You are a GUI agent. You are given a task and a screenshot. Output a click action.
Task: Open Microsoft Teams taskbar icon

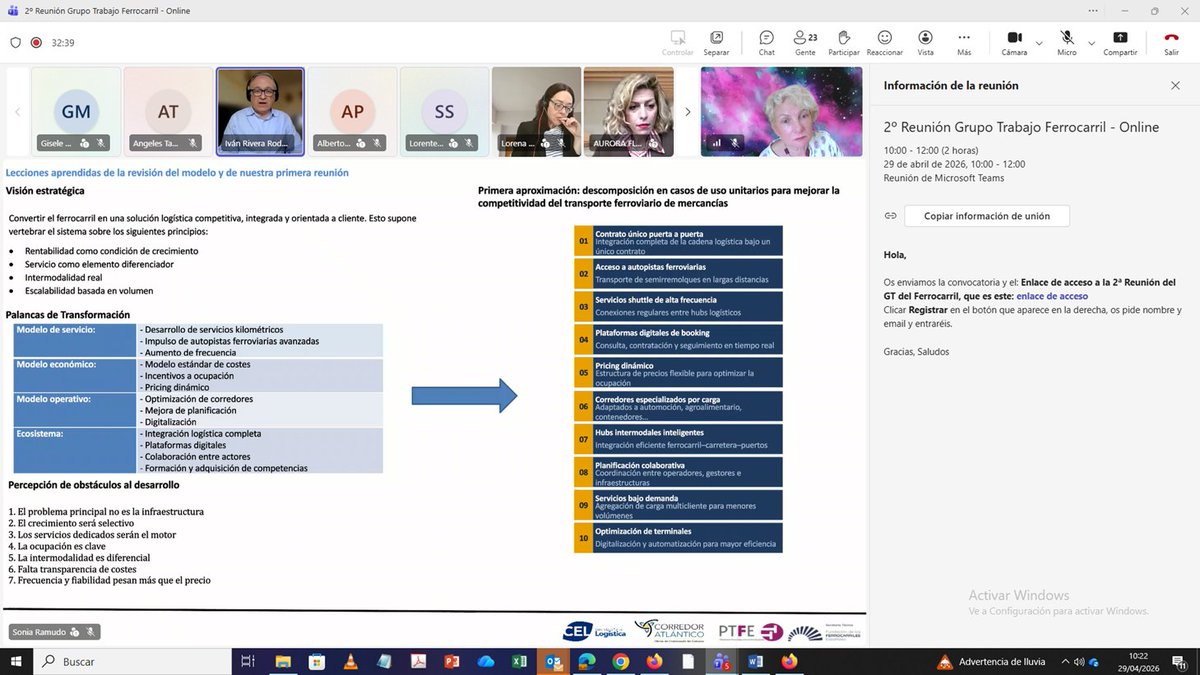721,661
